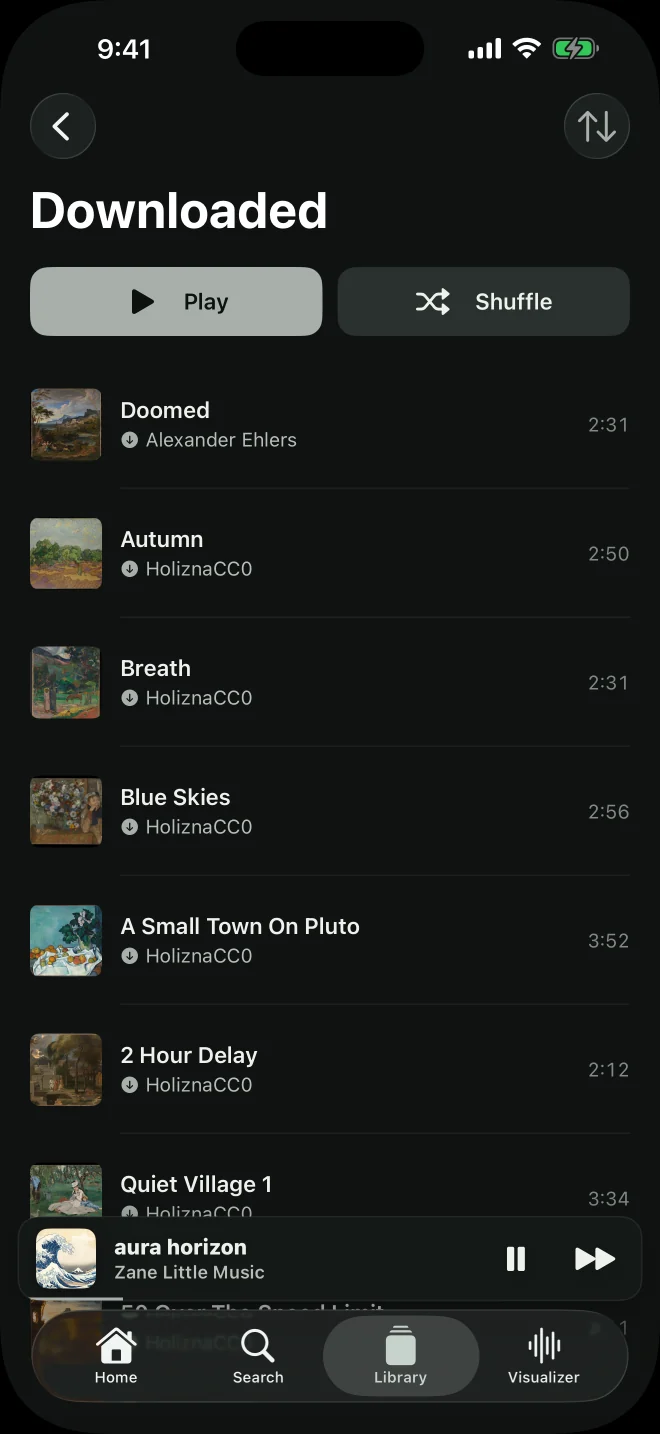
Task: Click the downloaded icon beside Alexander Ehlers
Action: (x=129, y=440)
